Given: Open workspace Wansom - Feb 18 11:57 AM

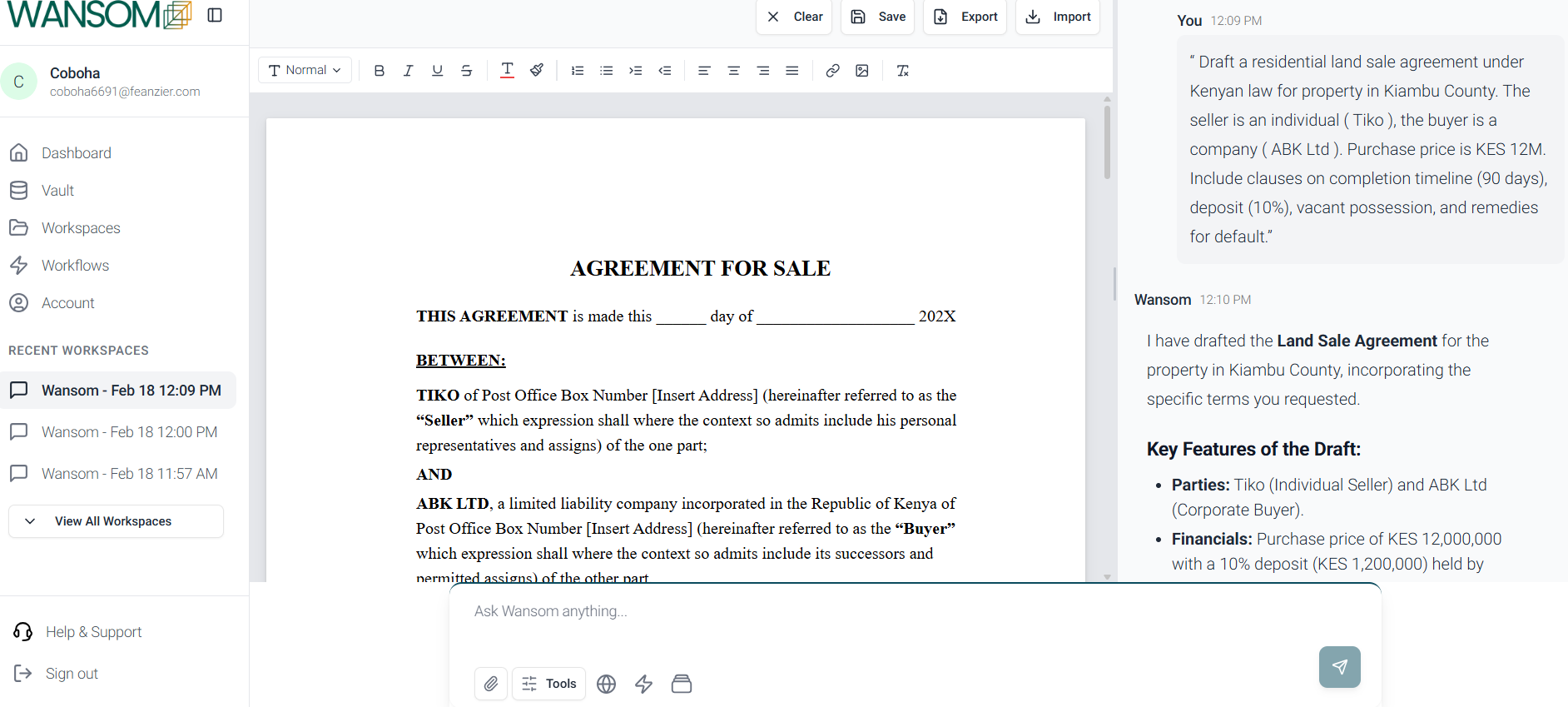Looking at the screenshot, I should pyautogui.click(x=118, y=474).
